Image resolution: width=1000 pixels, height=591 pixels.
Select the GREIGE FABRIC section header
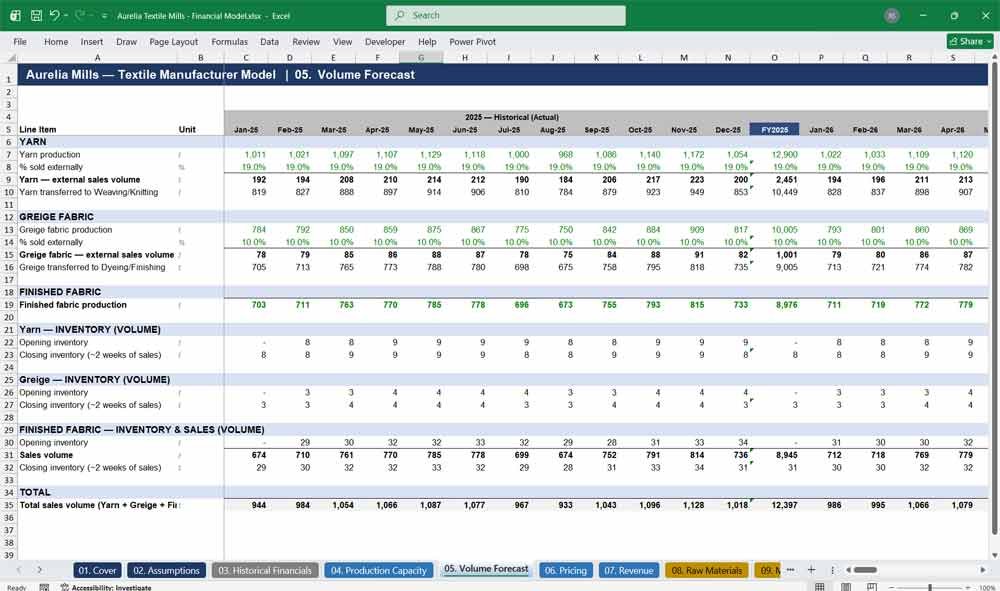pyautogui.click(x=56, y=217)
